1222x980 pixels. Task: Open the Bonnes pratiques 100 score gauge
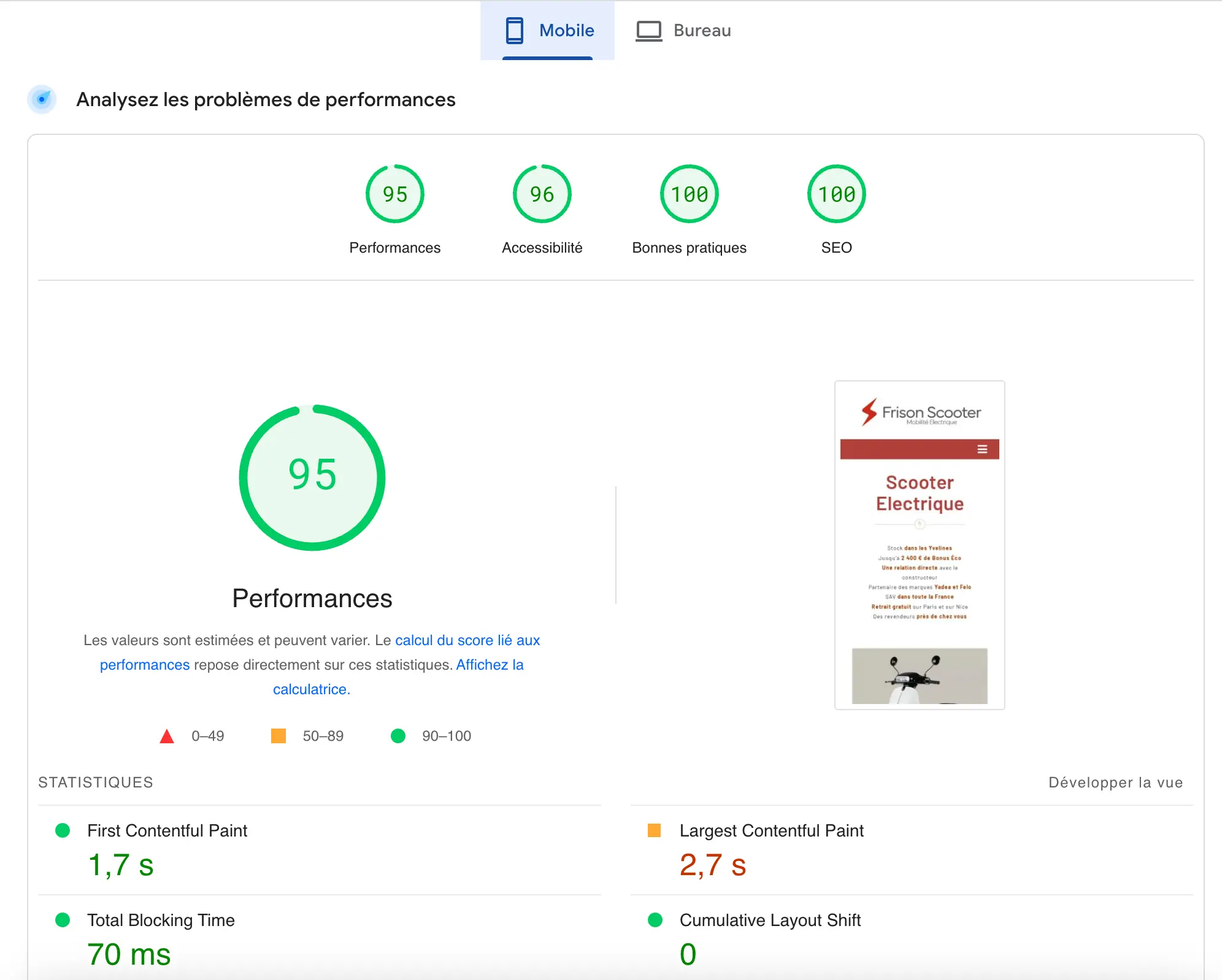point(690,194)
